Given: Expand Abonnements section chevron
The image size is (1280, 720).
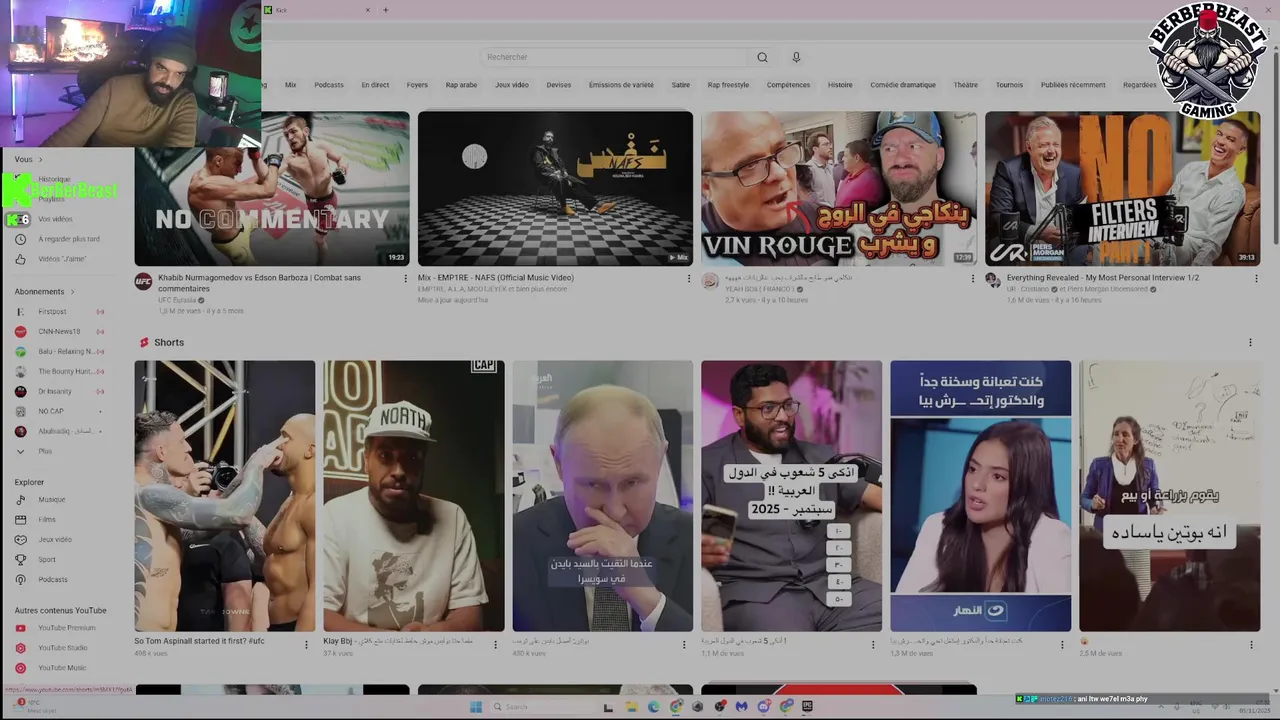Looking at the screenshot, I should tap(72, 292).
